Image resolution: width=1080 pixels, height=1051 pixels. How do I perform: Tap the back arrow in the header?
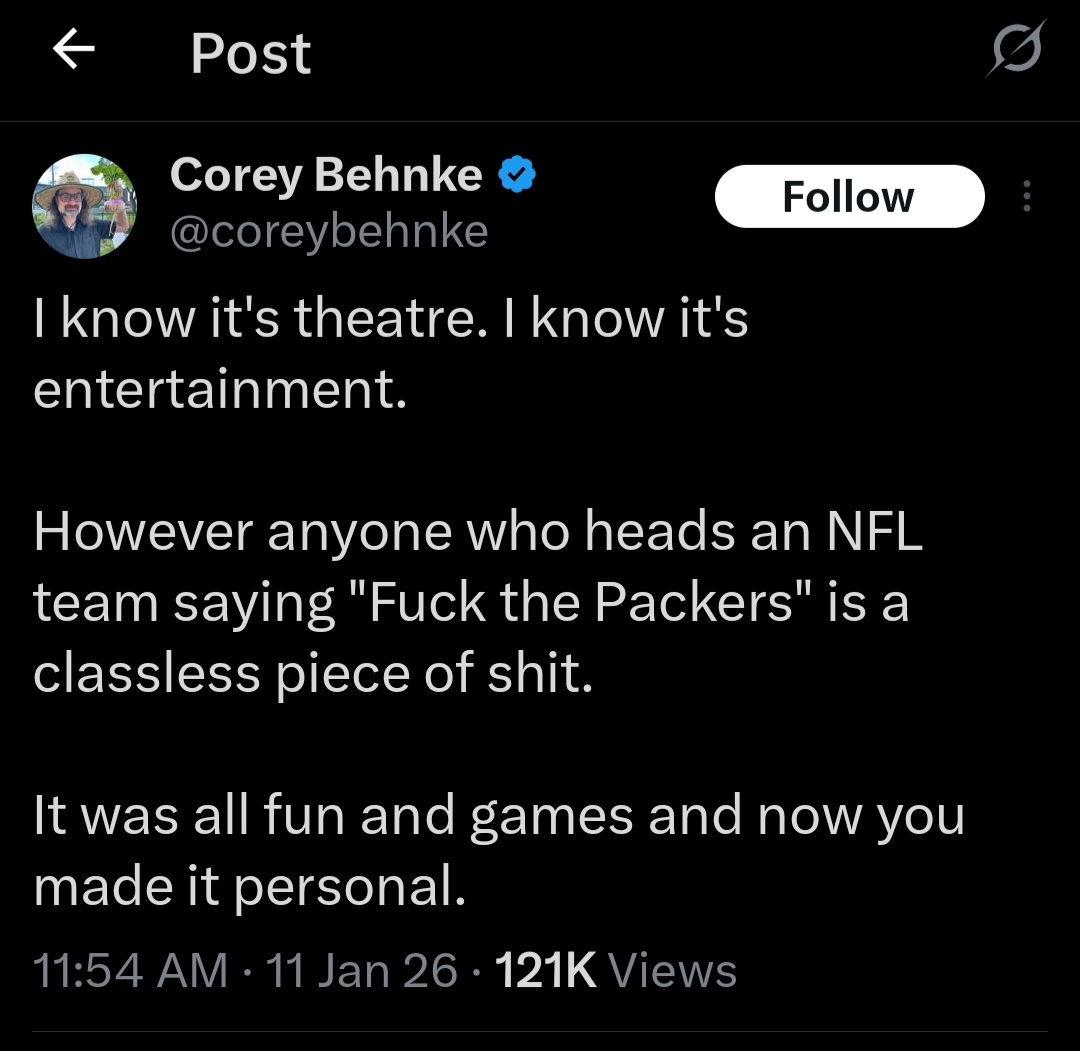click(73, 51)
